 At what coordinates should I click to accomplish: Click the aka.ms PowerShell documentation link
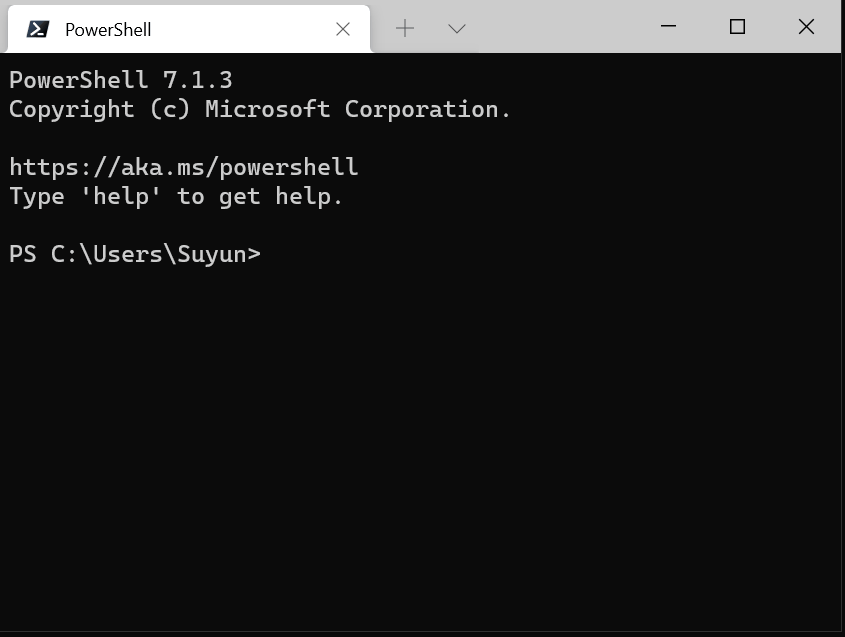(183, 167)
